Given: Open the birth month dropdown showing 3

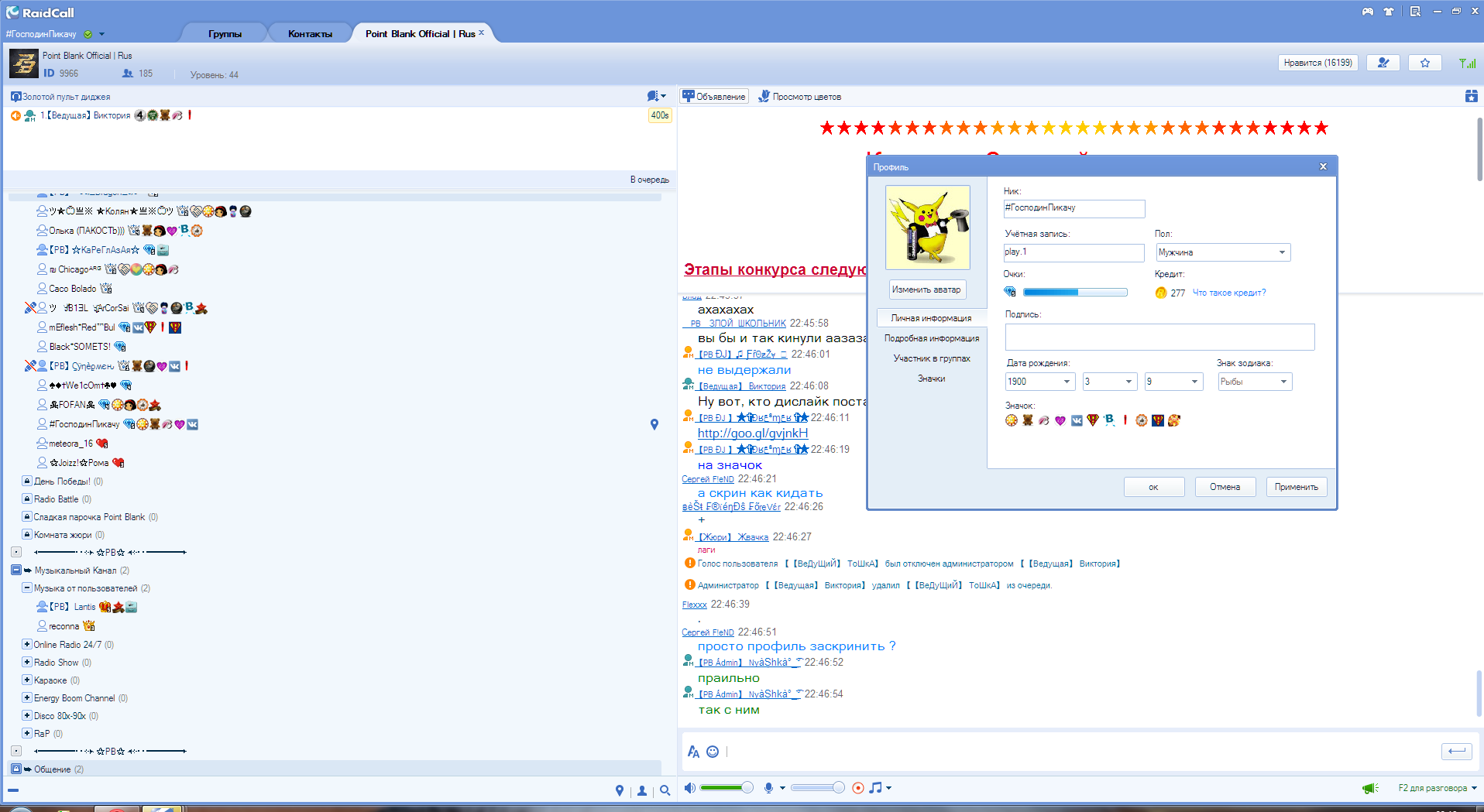Looking at the screenshot, I should [x=1109, y=382].
